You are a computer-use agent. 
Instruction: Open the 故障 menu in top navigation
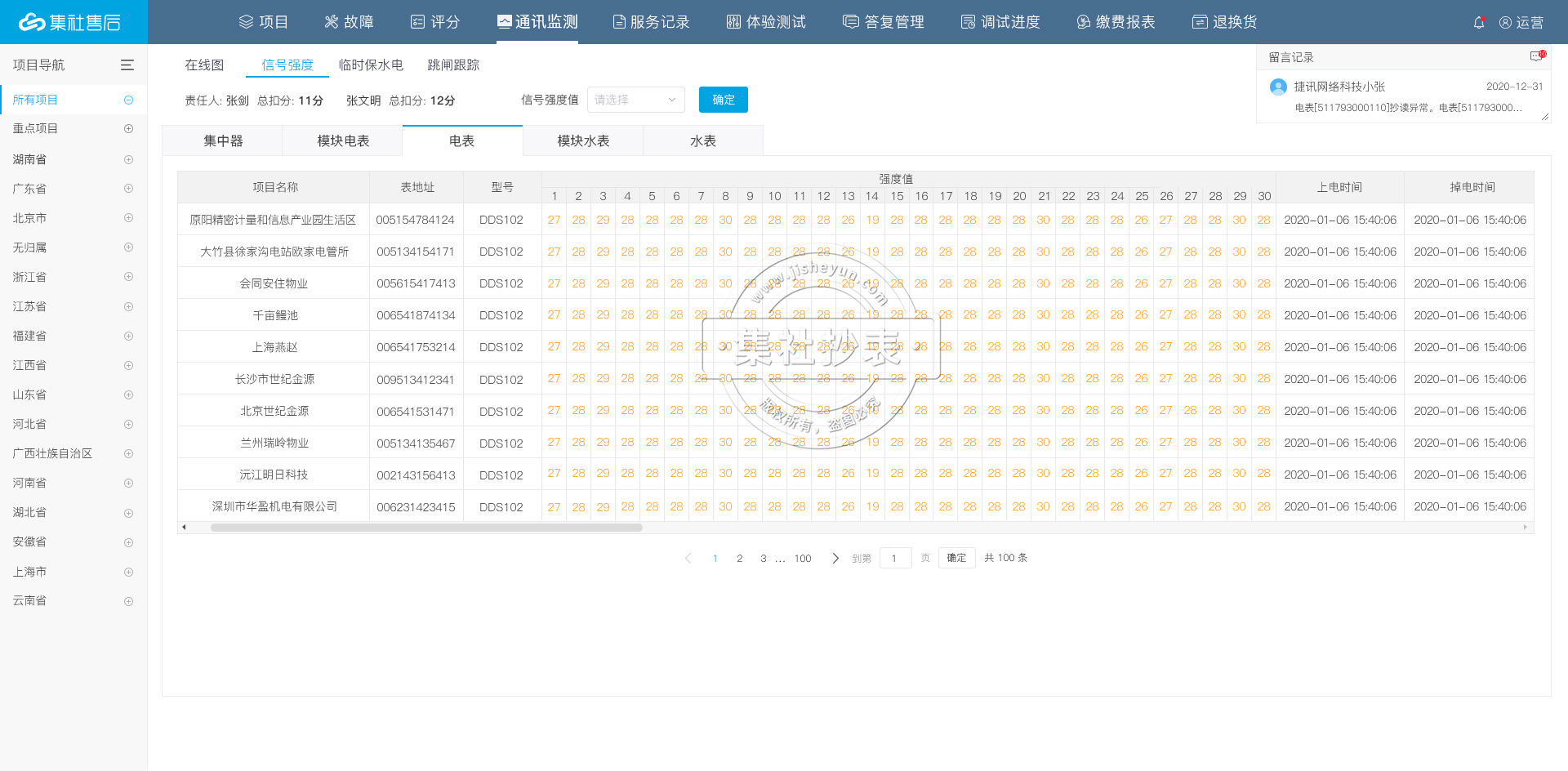(x=349, y=22)
